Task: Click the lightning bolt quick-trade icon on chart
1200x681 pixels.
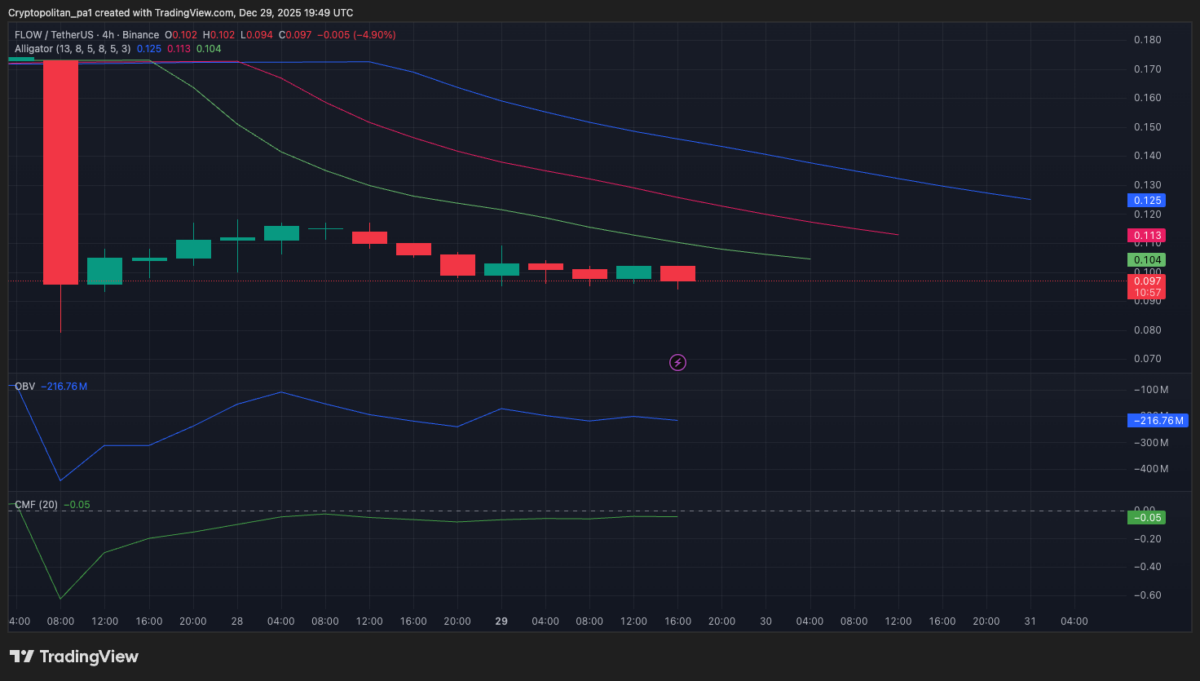Action: (x=677, y=362)
